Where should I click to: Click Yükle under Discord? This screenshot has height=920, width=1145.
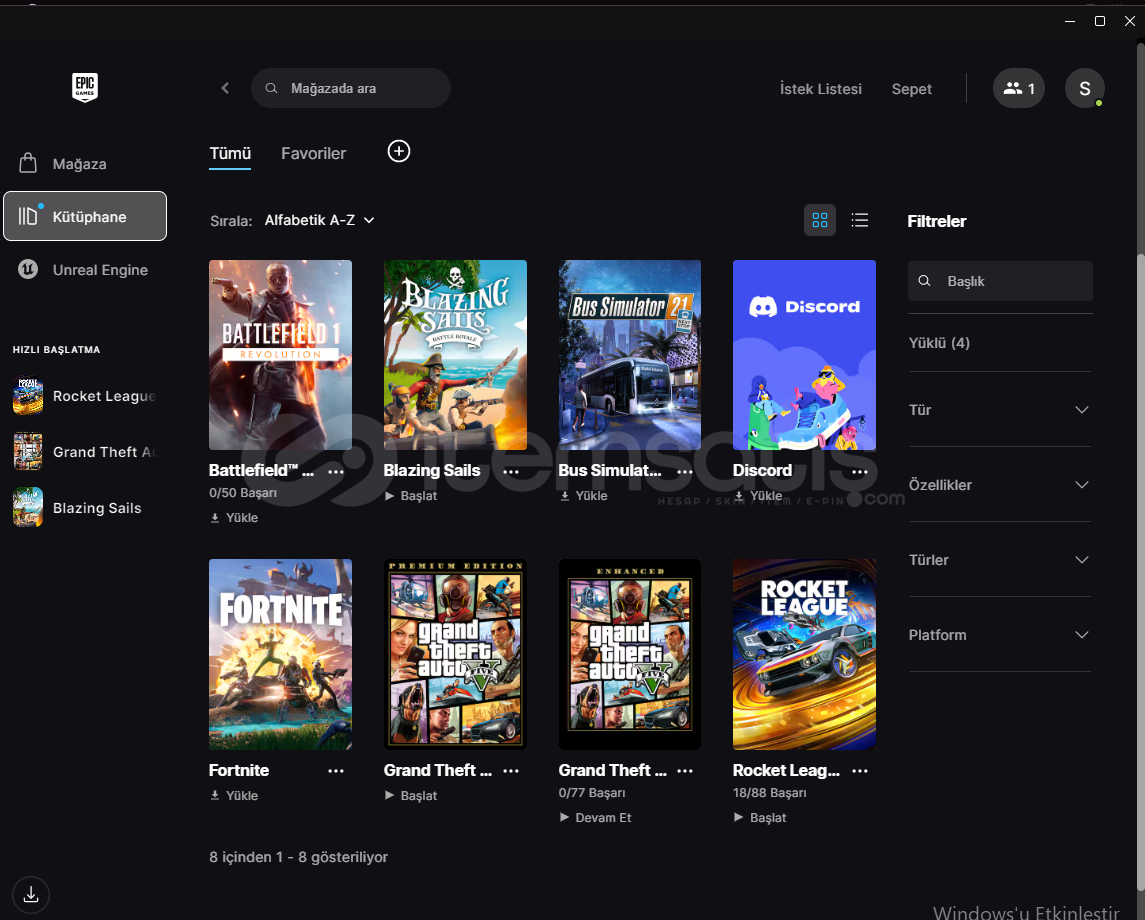758,496
